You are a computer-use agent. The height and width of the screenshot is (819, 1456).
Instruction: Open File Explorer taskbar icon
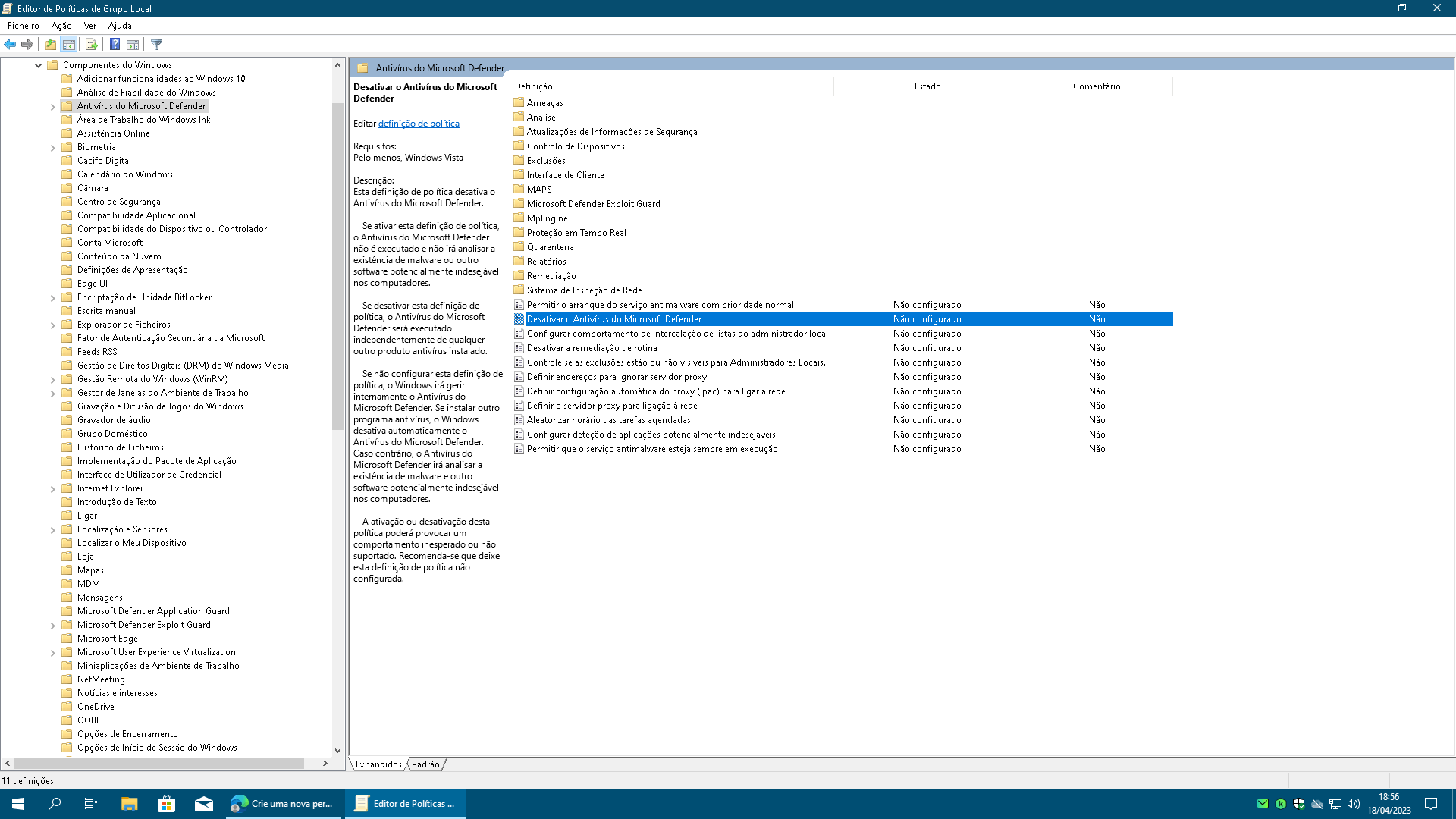tap(129, 804)
